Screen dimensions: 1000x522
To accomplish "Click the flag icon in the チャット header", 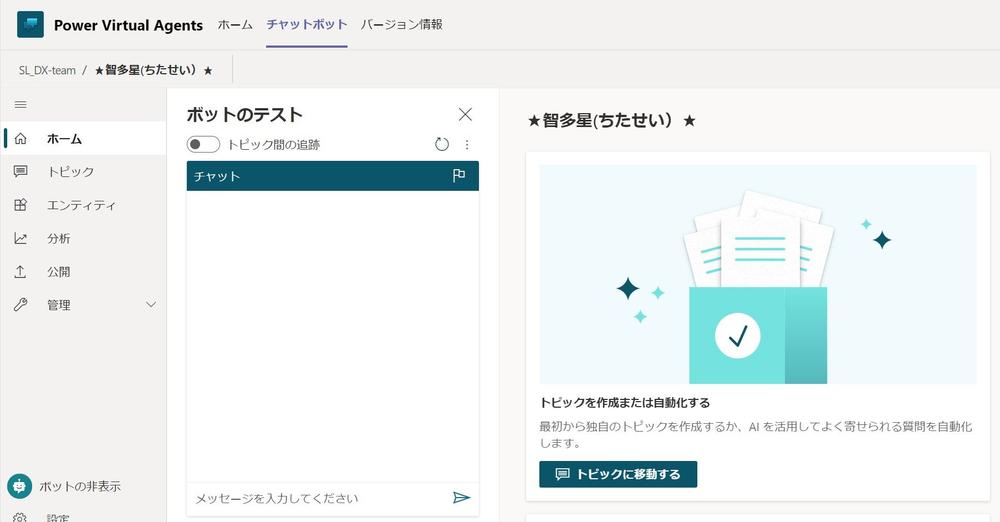I will click(x=459, y=175).
